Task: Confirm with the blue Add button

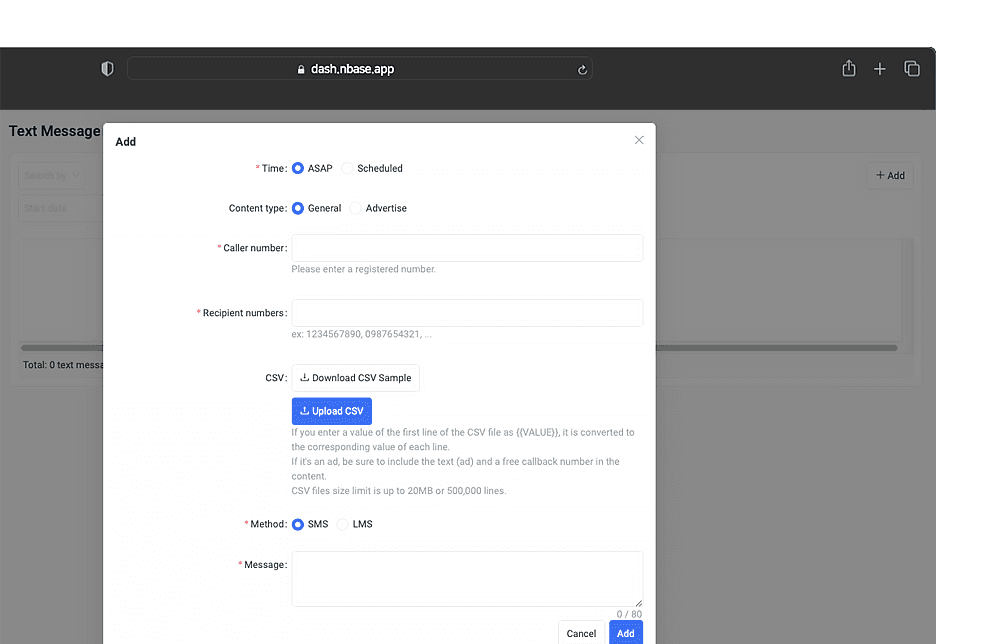Action: coord(626,633)
